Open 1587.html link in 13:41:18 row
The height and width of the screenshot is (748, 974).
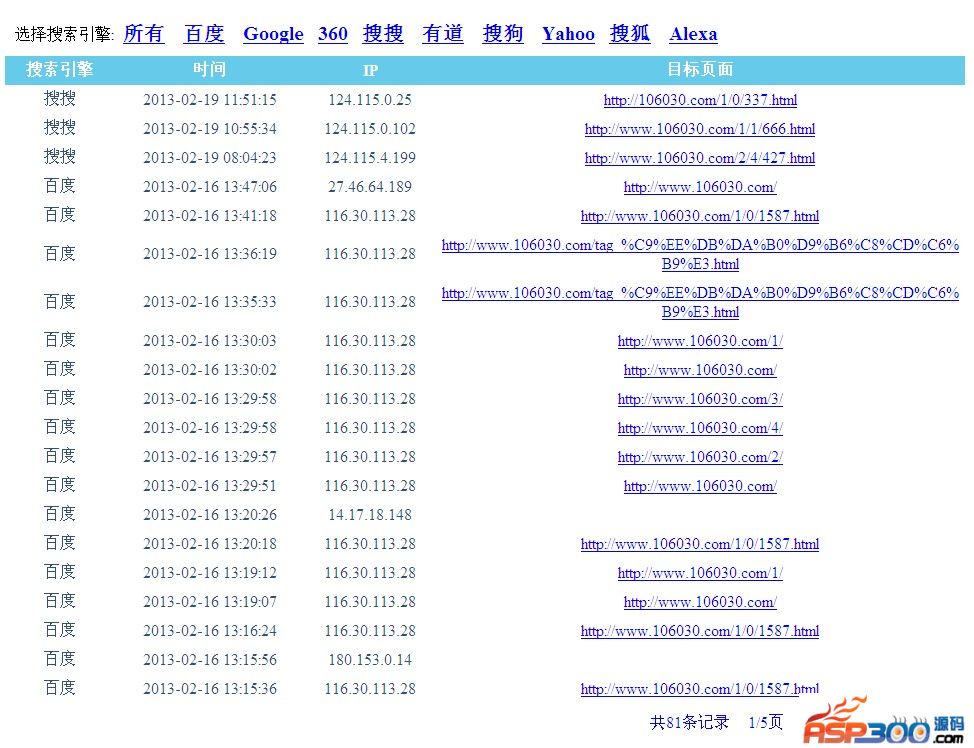click(700, 216)
